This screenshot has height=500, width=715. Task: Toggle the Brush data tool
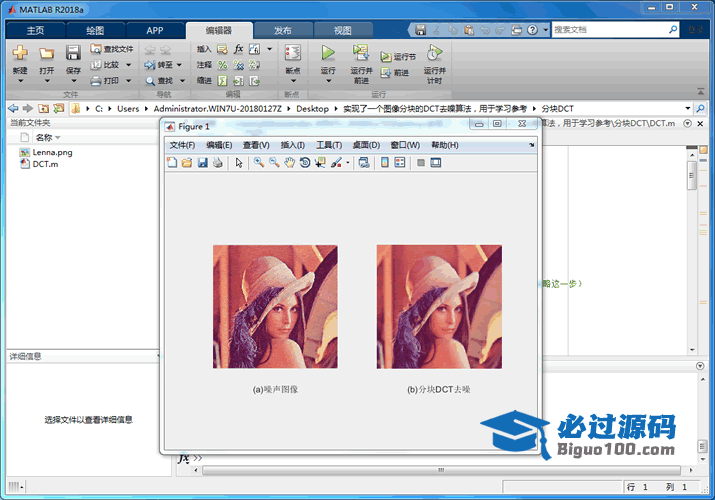pos(336,163)
